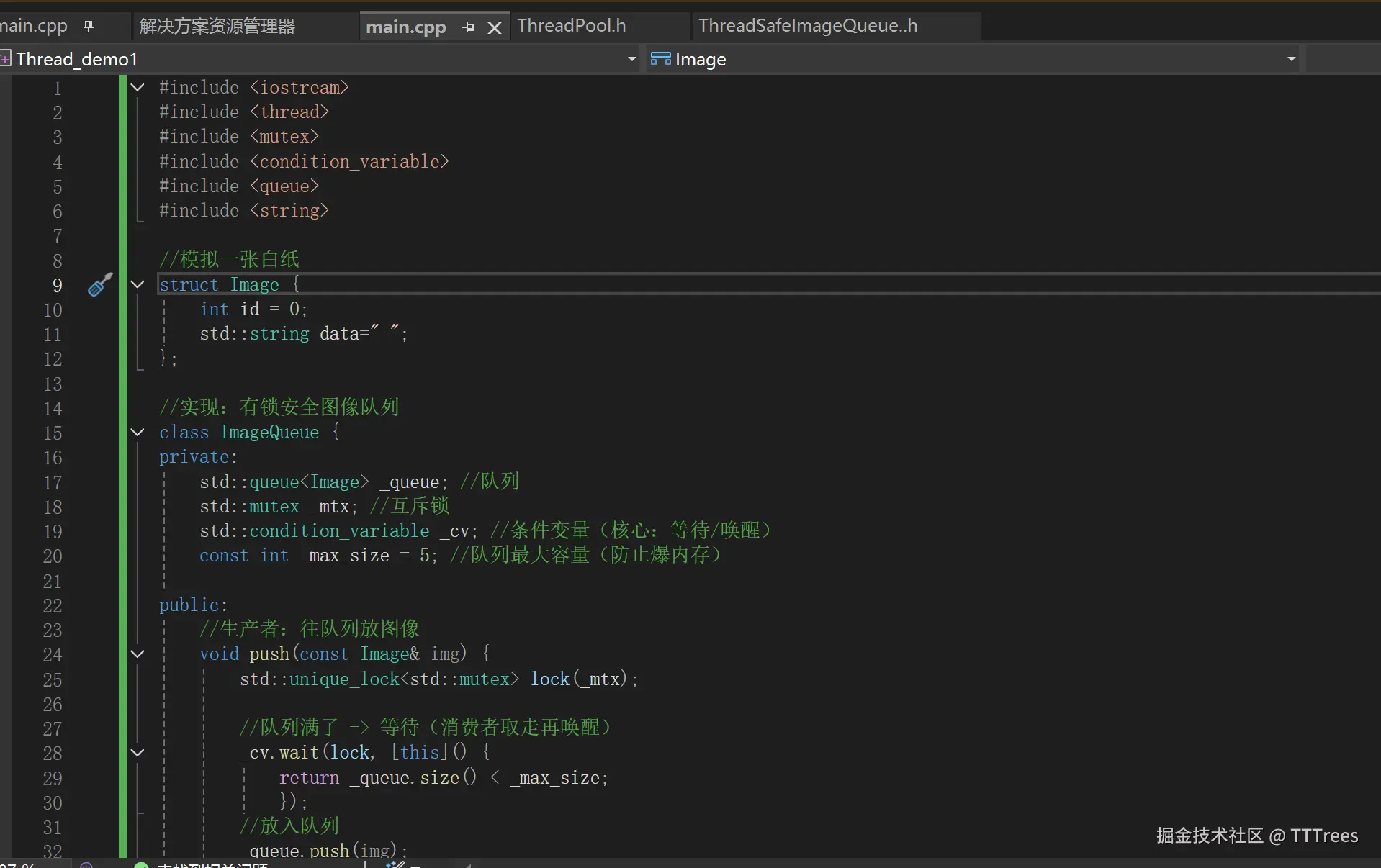Click the code line '#include <thread>'
Viewport: 1381px width, 868px height.
244,112
